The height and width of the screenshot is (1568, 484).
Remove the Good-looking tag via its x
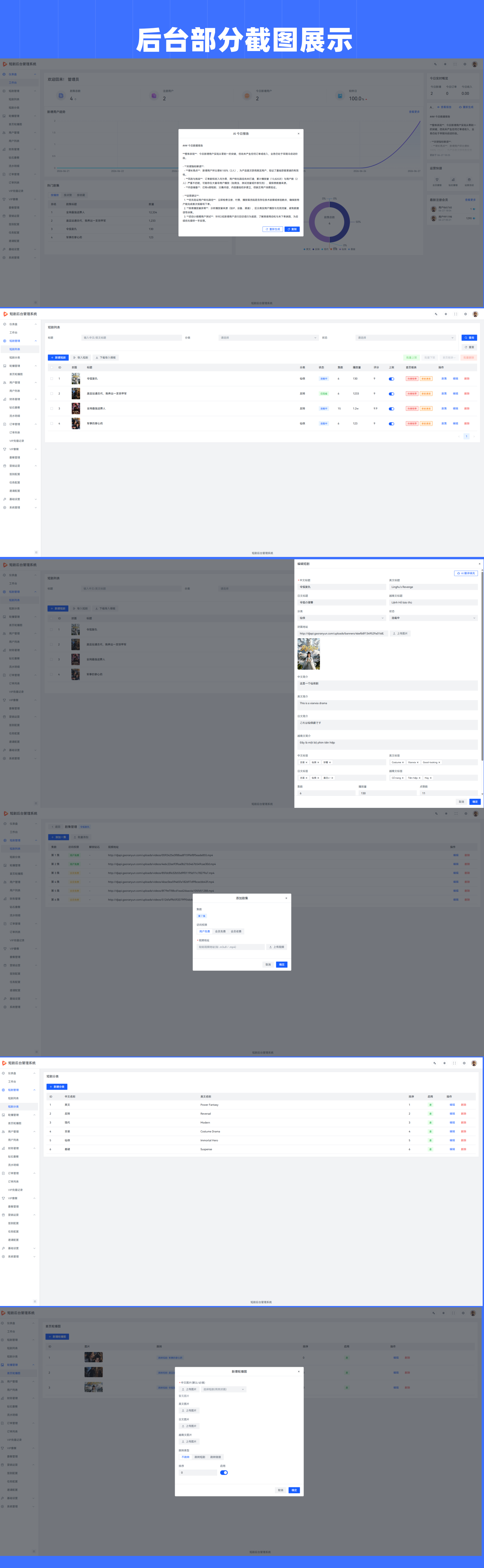(439, 762)
